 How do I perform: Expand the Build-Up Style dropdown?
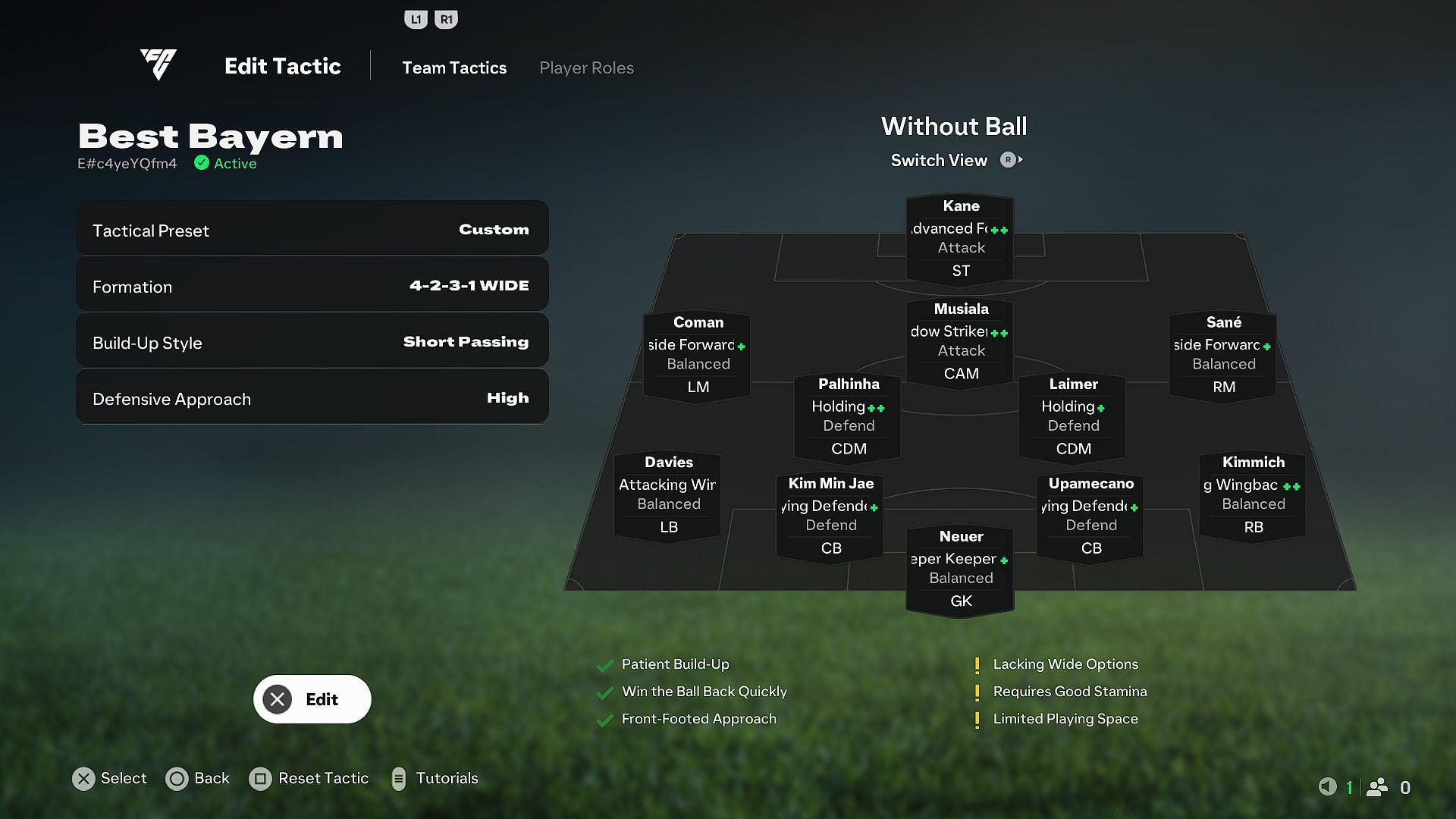311,342
